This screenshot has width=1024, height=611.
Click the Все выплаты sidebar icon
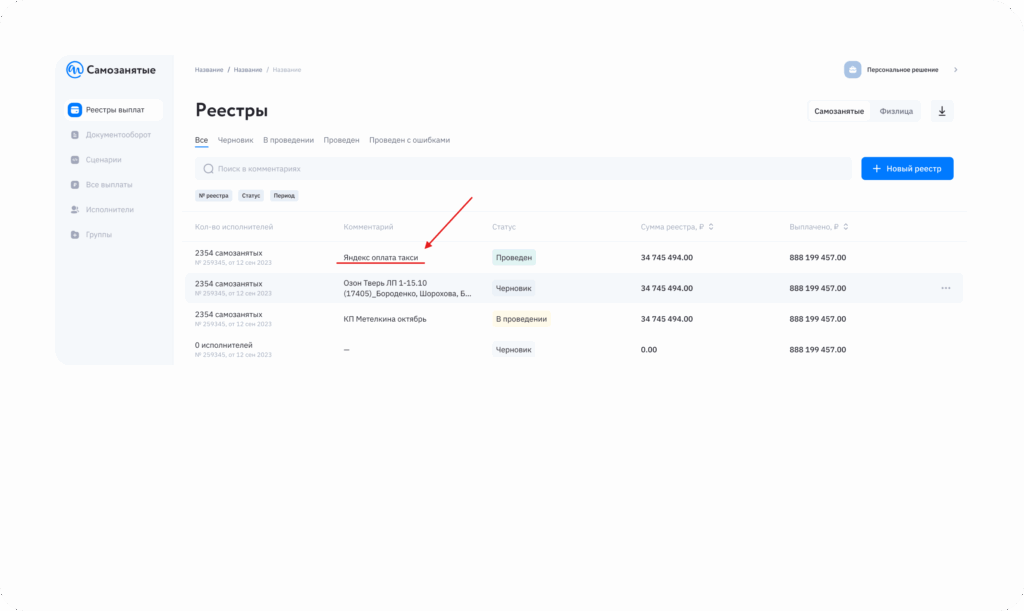(75, 185)
